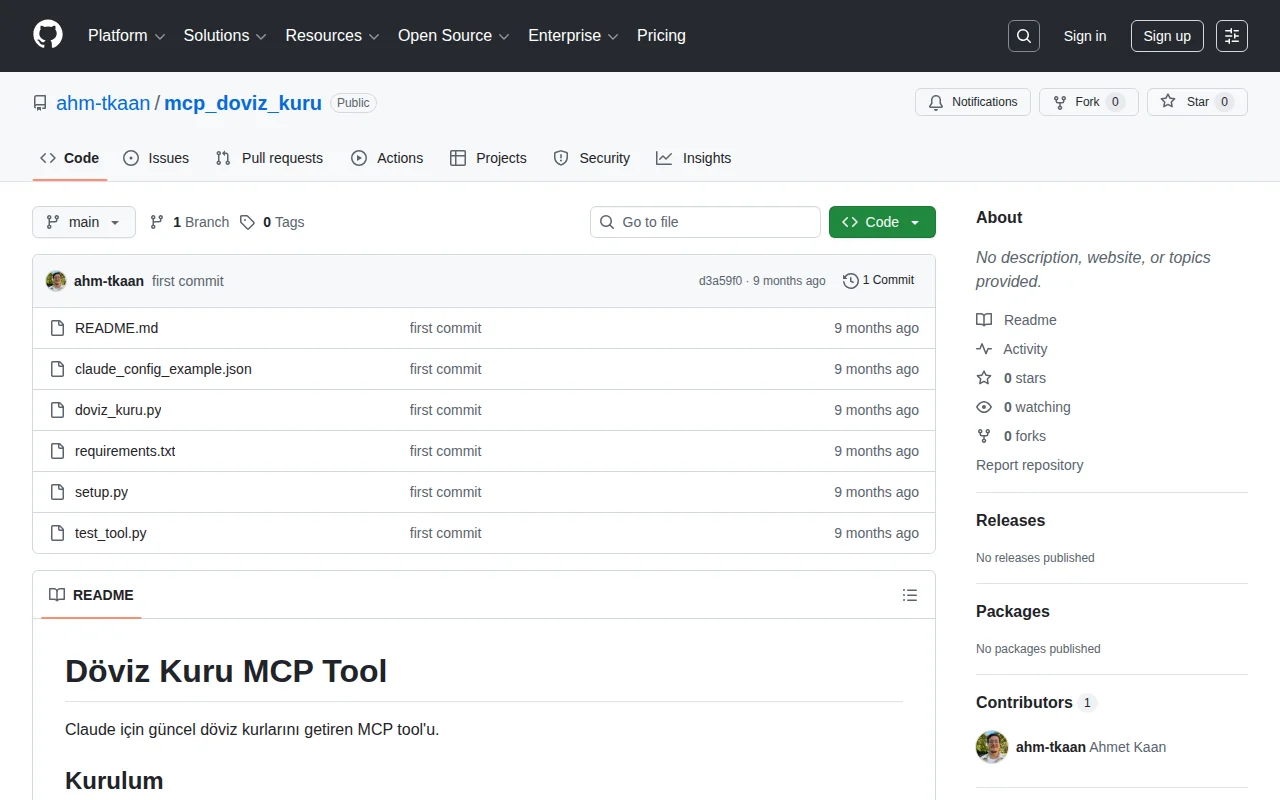Click the Notifications bell
This screenshot has width=1280, height=800.
tap(936, 101)
